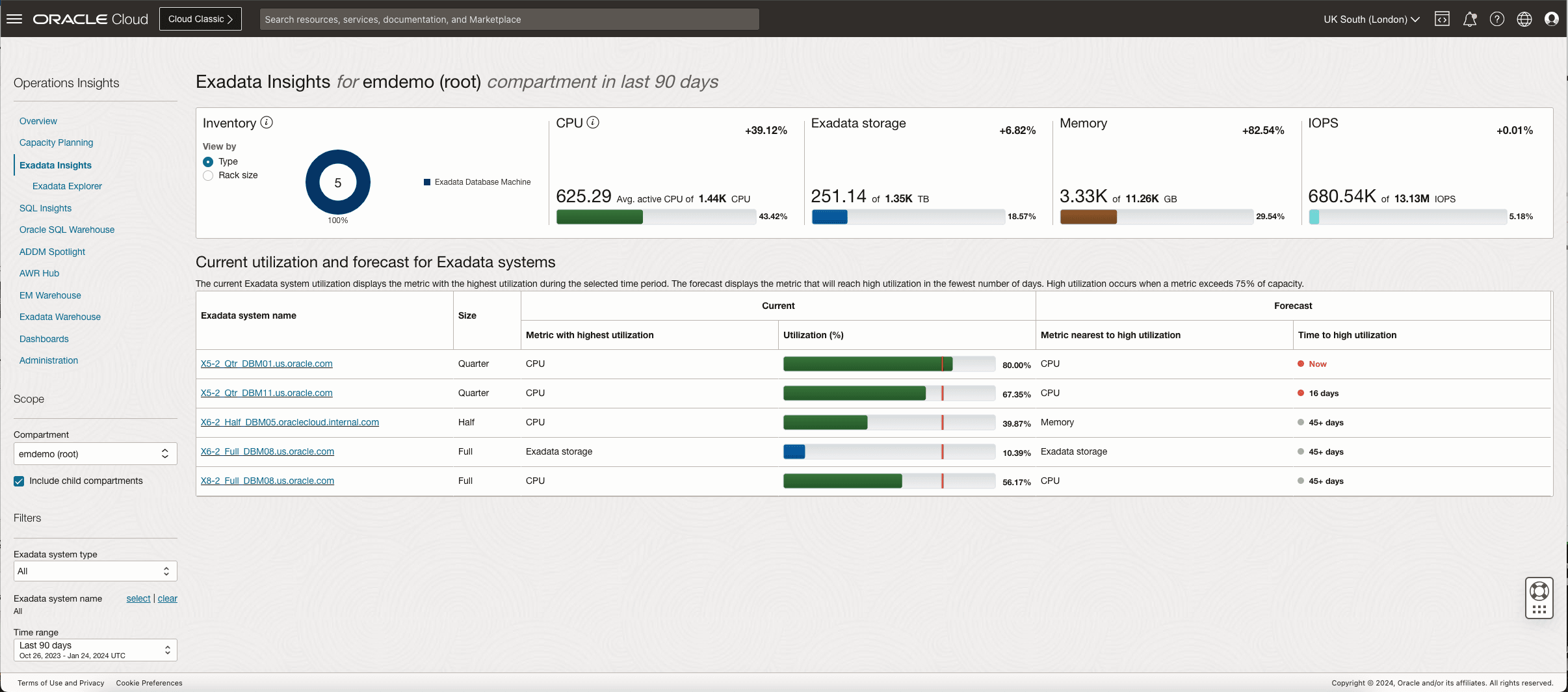Click the CPU info icon

[592, 122]
